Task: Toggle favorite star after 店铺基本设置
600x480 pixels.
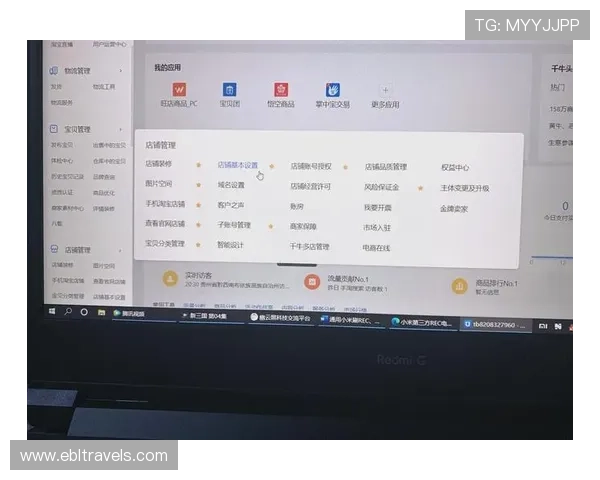Action: tap(272, 167)
